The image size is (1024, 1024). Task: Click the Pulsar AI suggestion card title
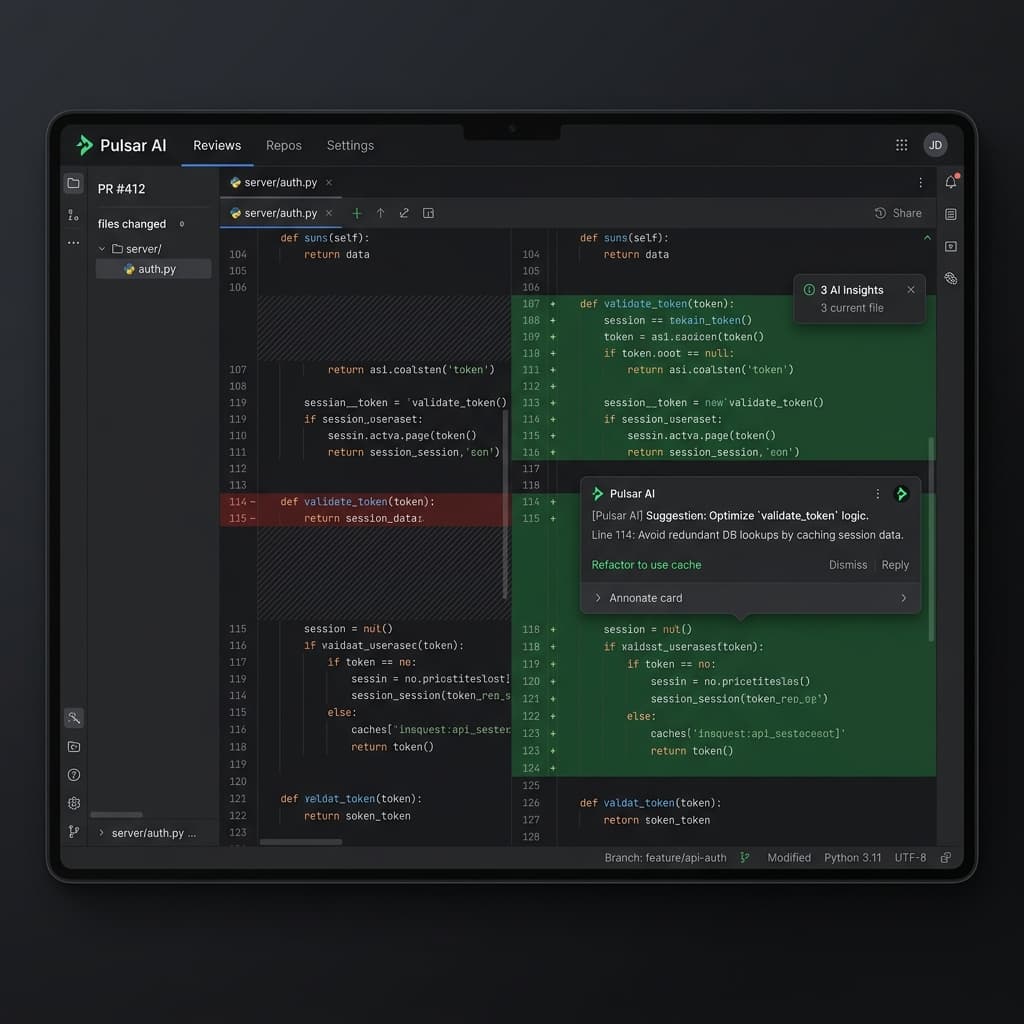[632, 494]
